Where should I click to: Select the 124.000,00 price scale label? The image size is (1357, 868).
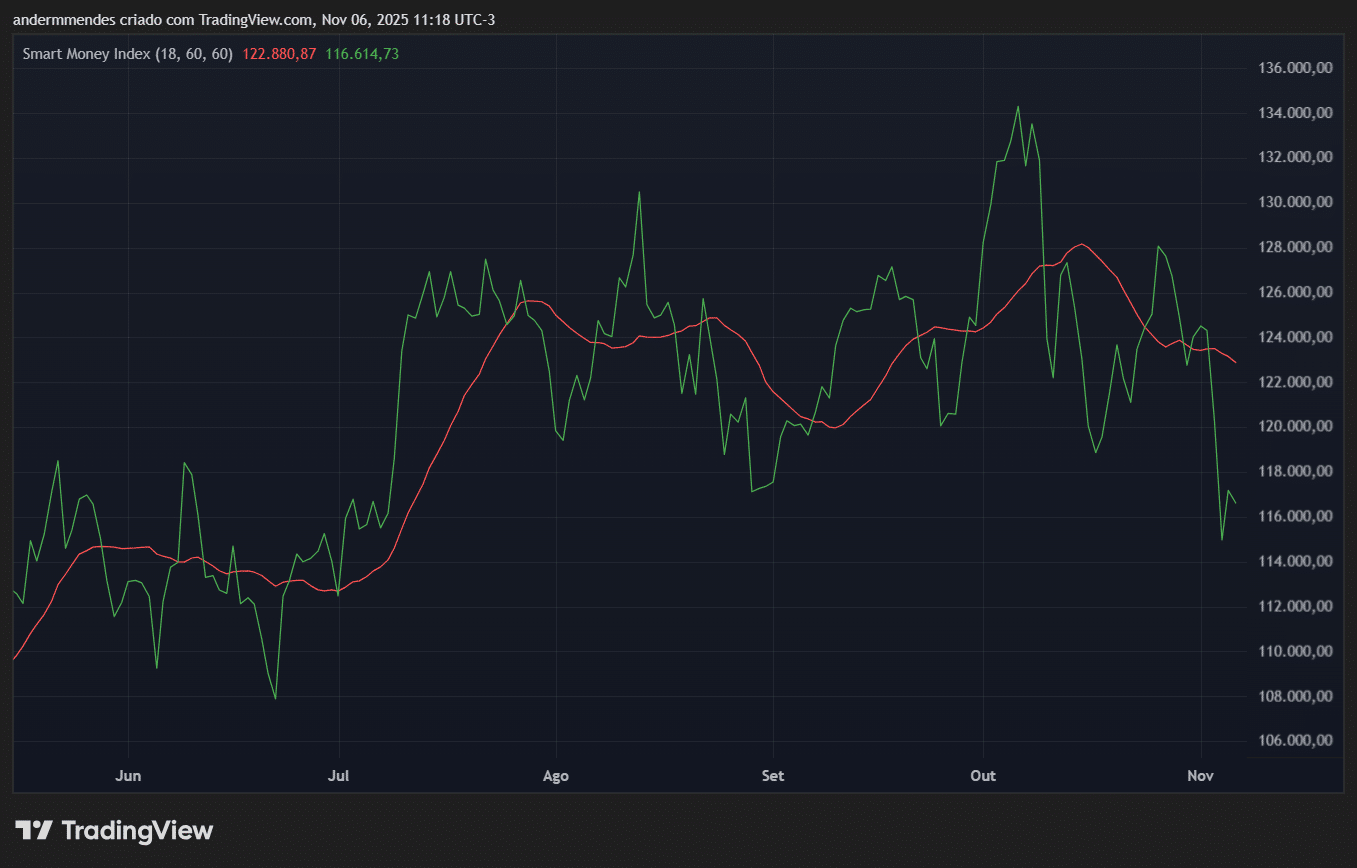point(1294,337)
